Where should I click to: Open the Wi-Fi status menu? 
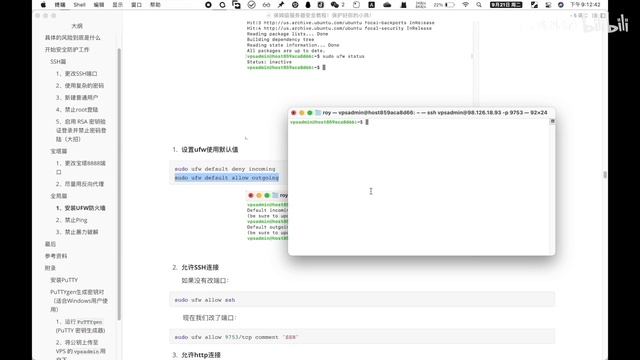(465, 5)
